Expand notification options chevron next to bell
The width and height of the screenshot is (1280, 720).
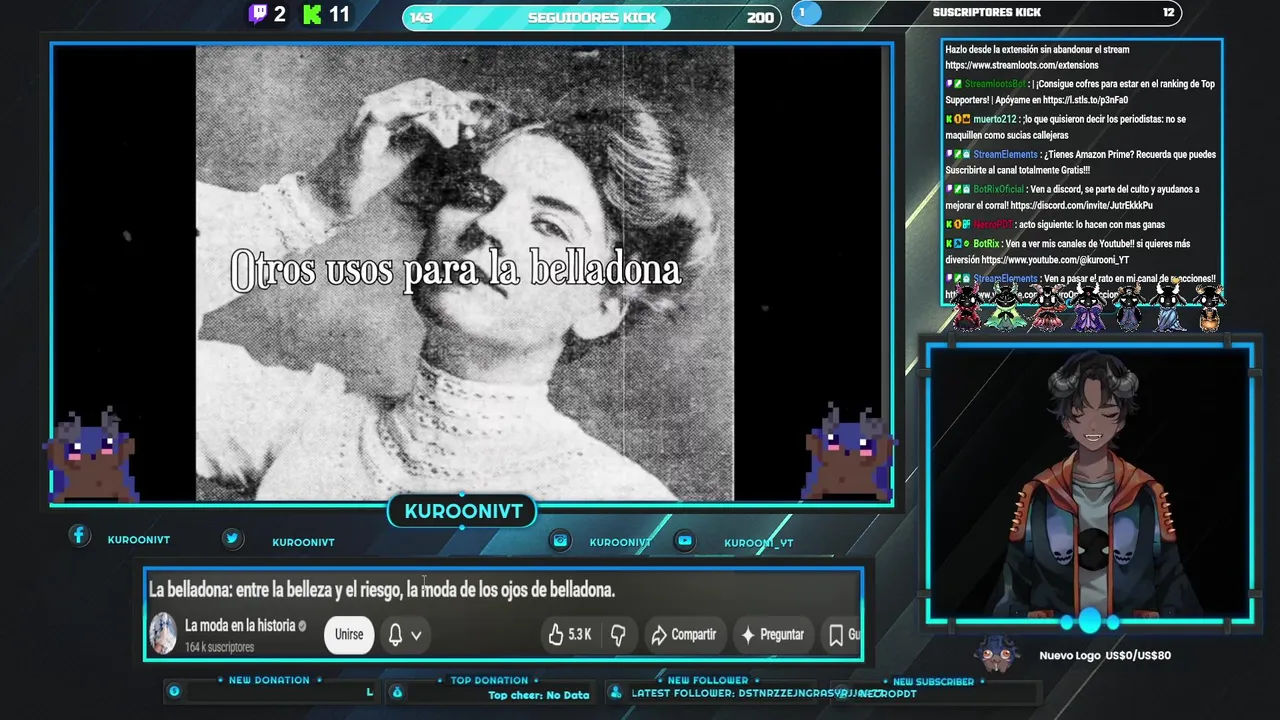(416, 635)
